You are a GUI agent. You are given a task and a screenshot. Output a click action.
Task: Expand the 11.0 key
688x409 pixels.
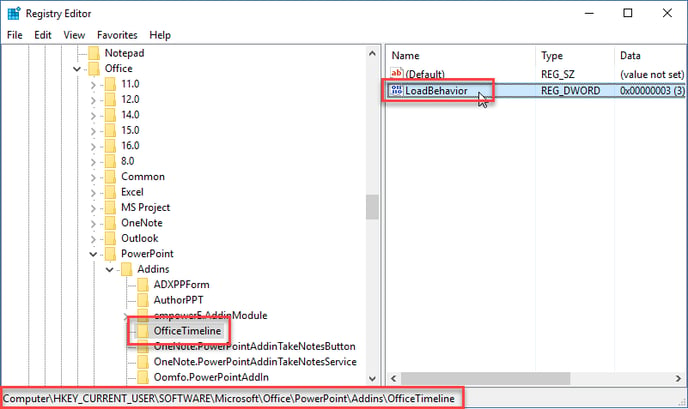coord(93,85)
